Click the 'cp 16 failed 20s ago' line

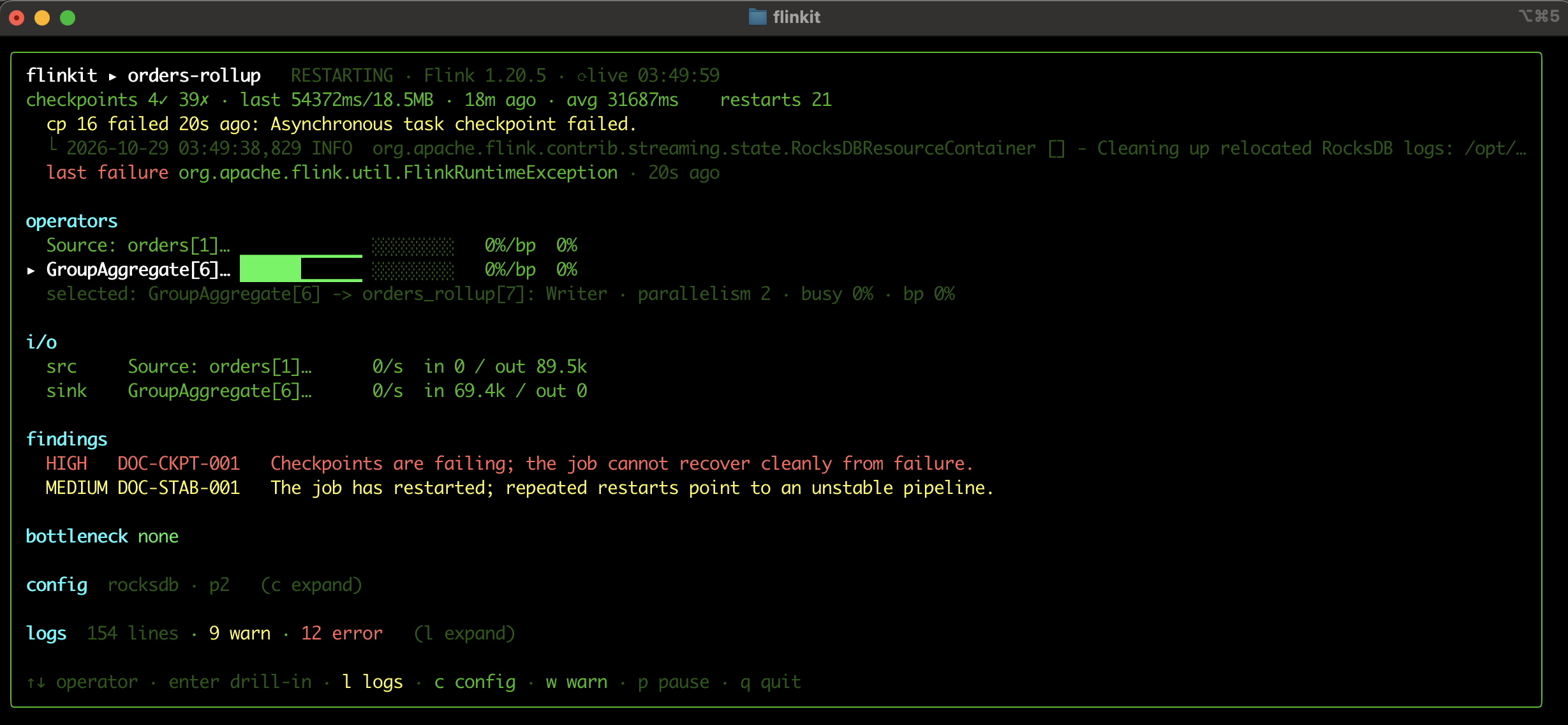click(x=341, y=124)
